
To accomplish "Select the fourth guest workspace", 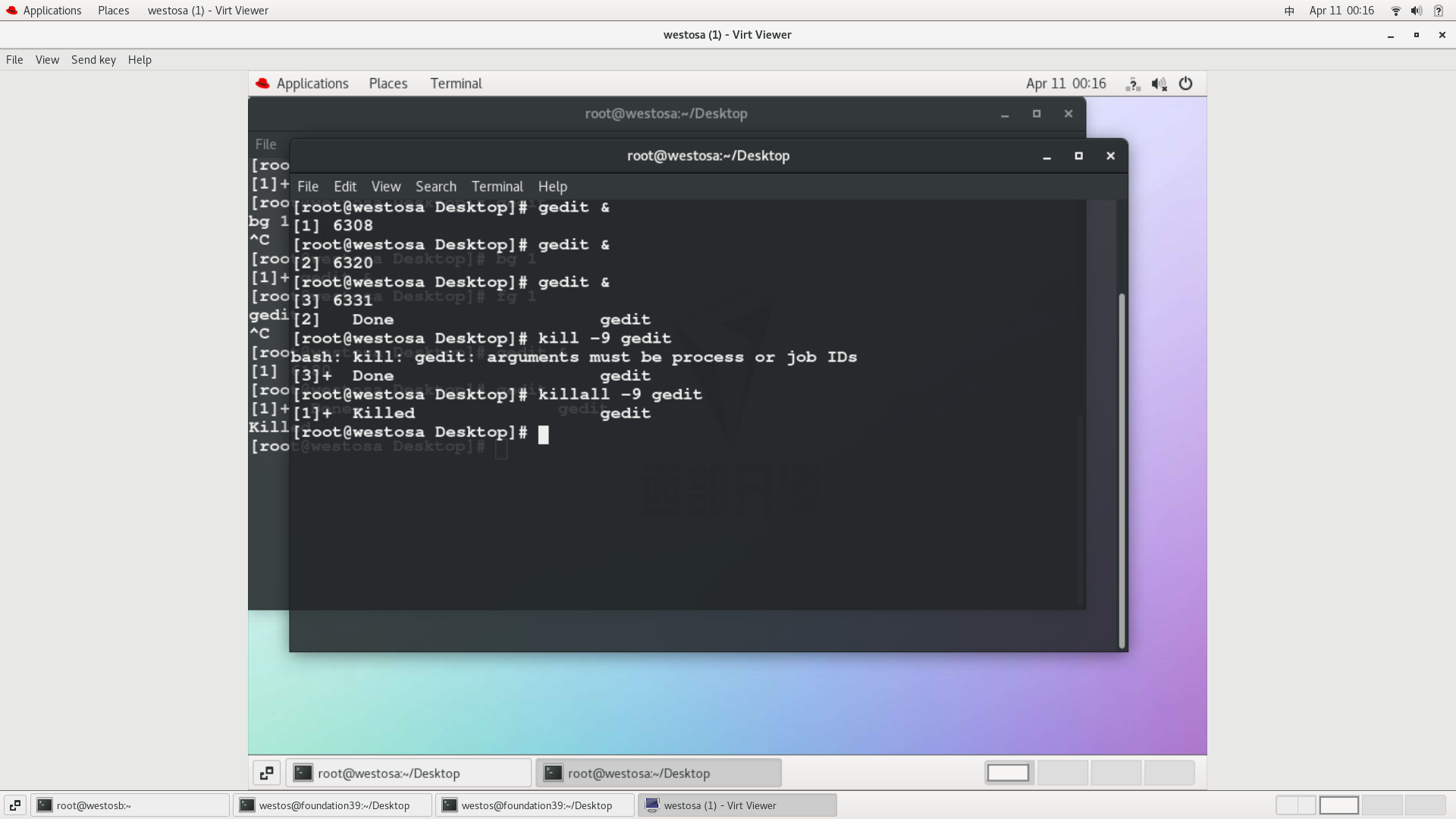I will [x=1169, y=773].
